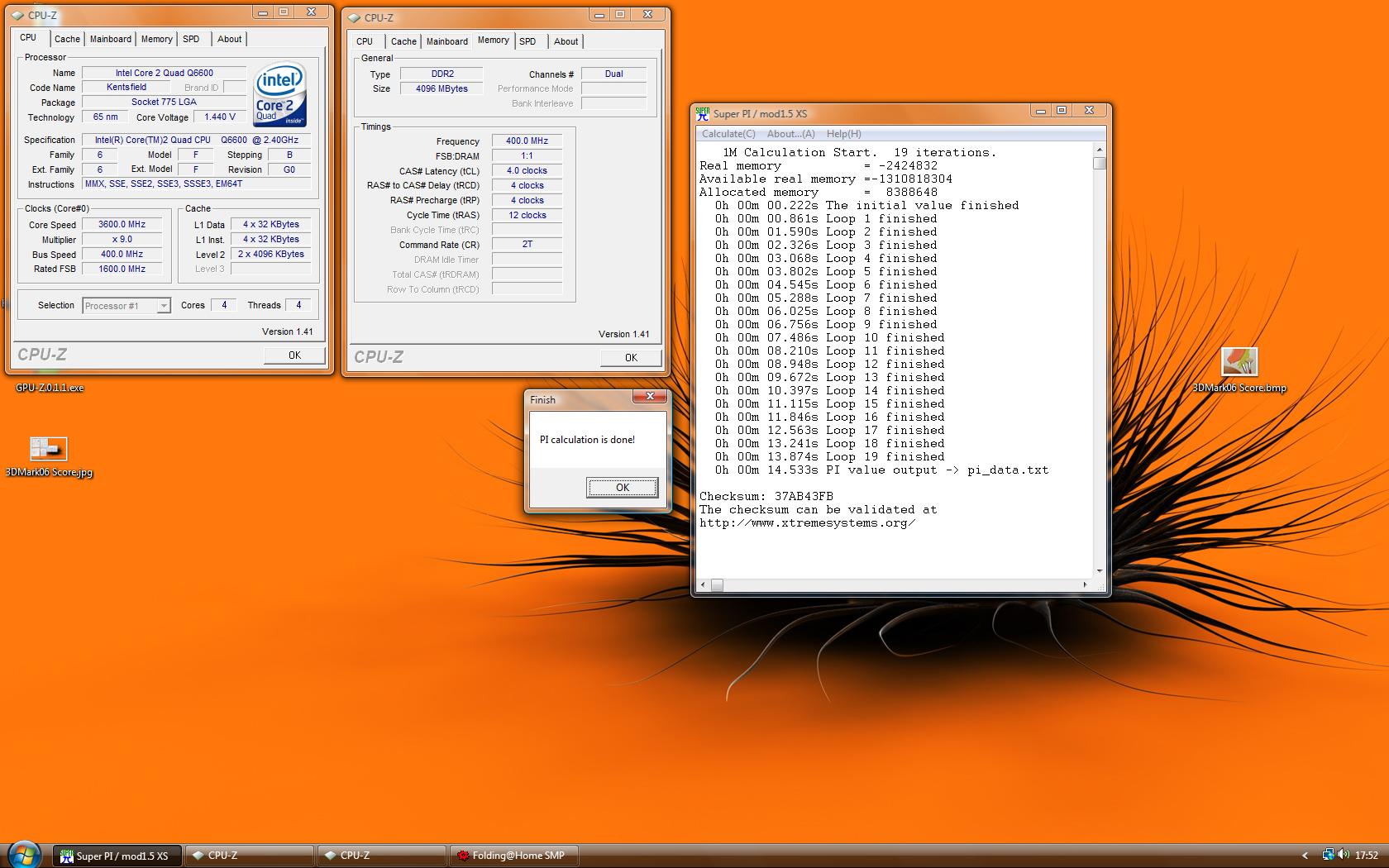This screenshot has height=868, width=1389.
Task: Click Super PI horizontal scrollbar left arrow
Action: click(x=703, y=585)
